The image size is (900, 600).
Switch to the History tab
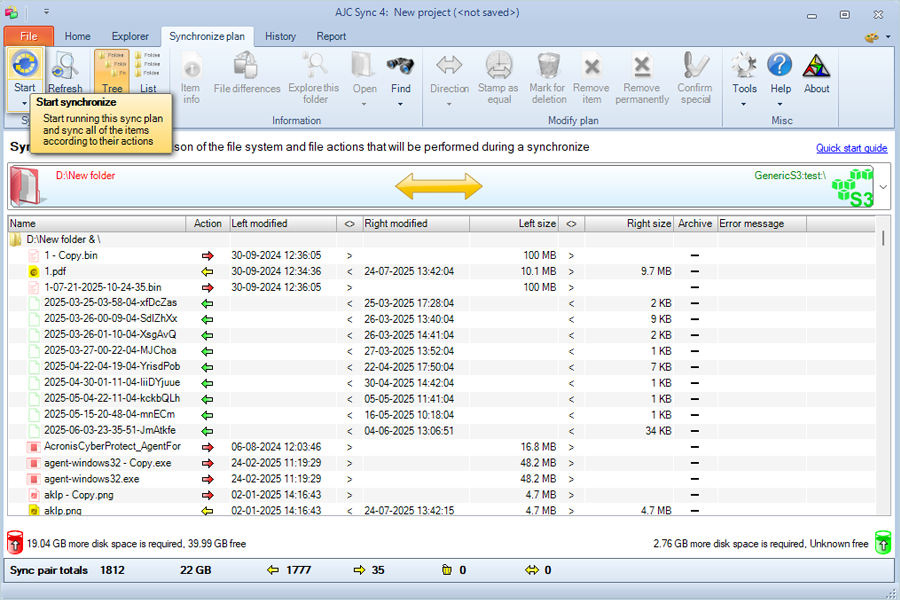(280, 36)
